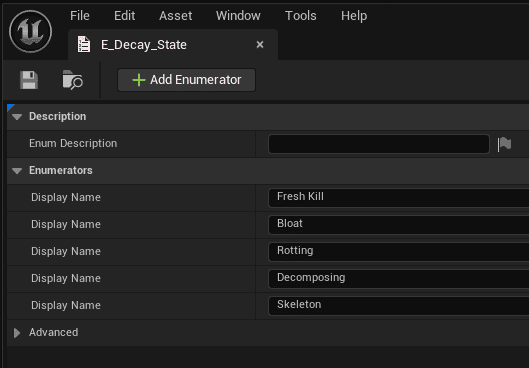The width and height of the screenshot is (529, 368).
Task: Add a new enumerator
Action: (x=187, y=80)
